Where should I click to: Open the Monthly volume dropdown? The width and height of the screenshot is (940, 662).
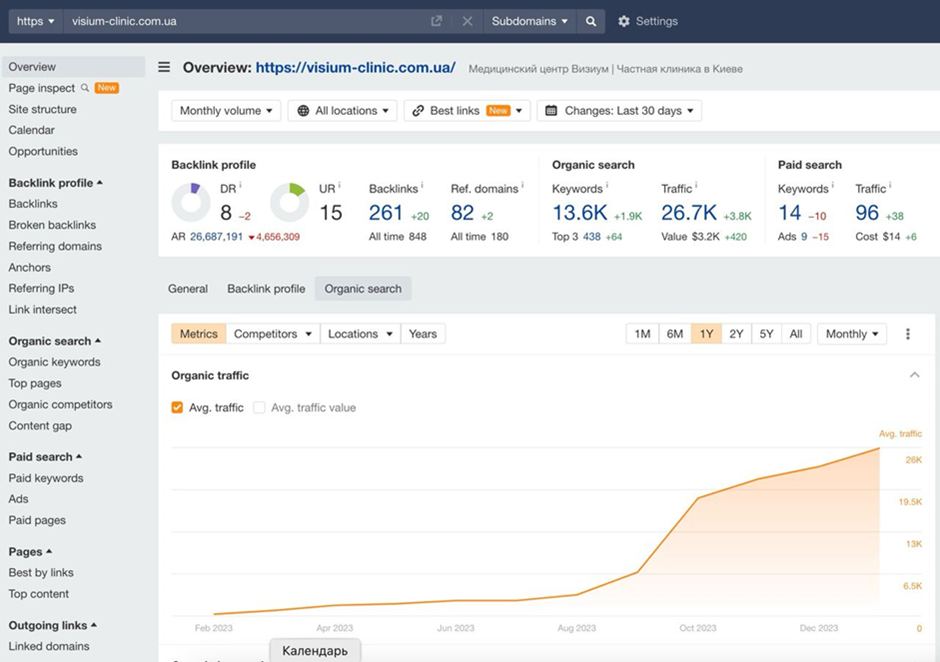(x=225, y=111)
